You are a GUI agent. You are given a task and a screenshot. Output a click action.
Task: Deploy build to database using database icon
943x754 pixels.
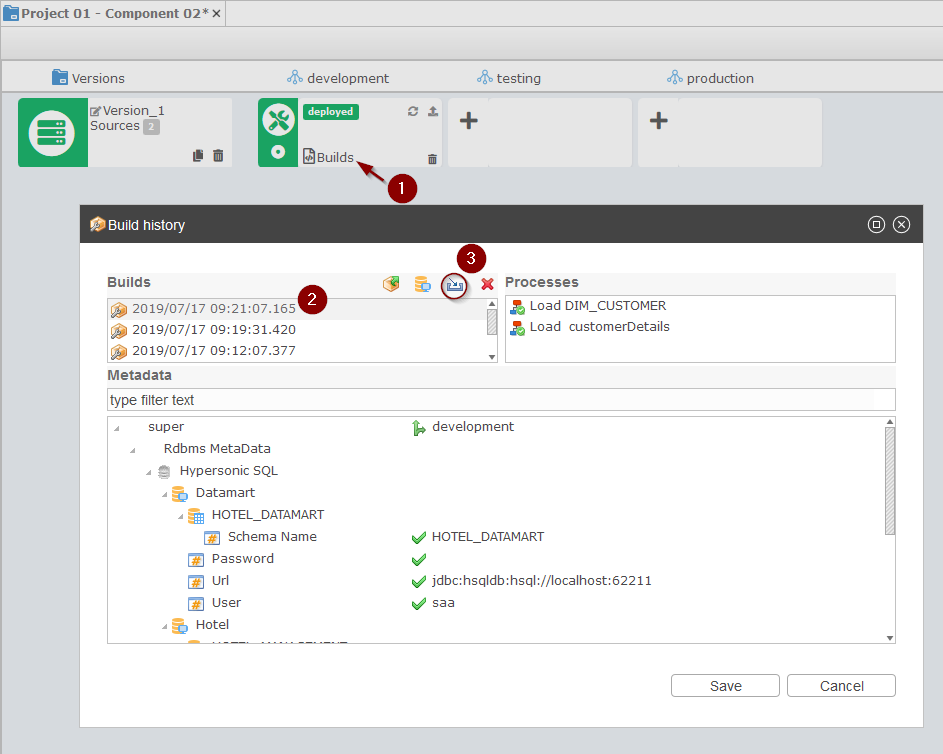pyautogui.click(x=422, y=283)
